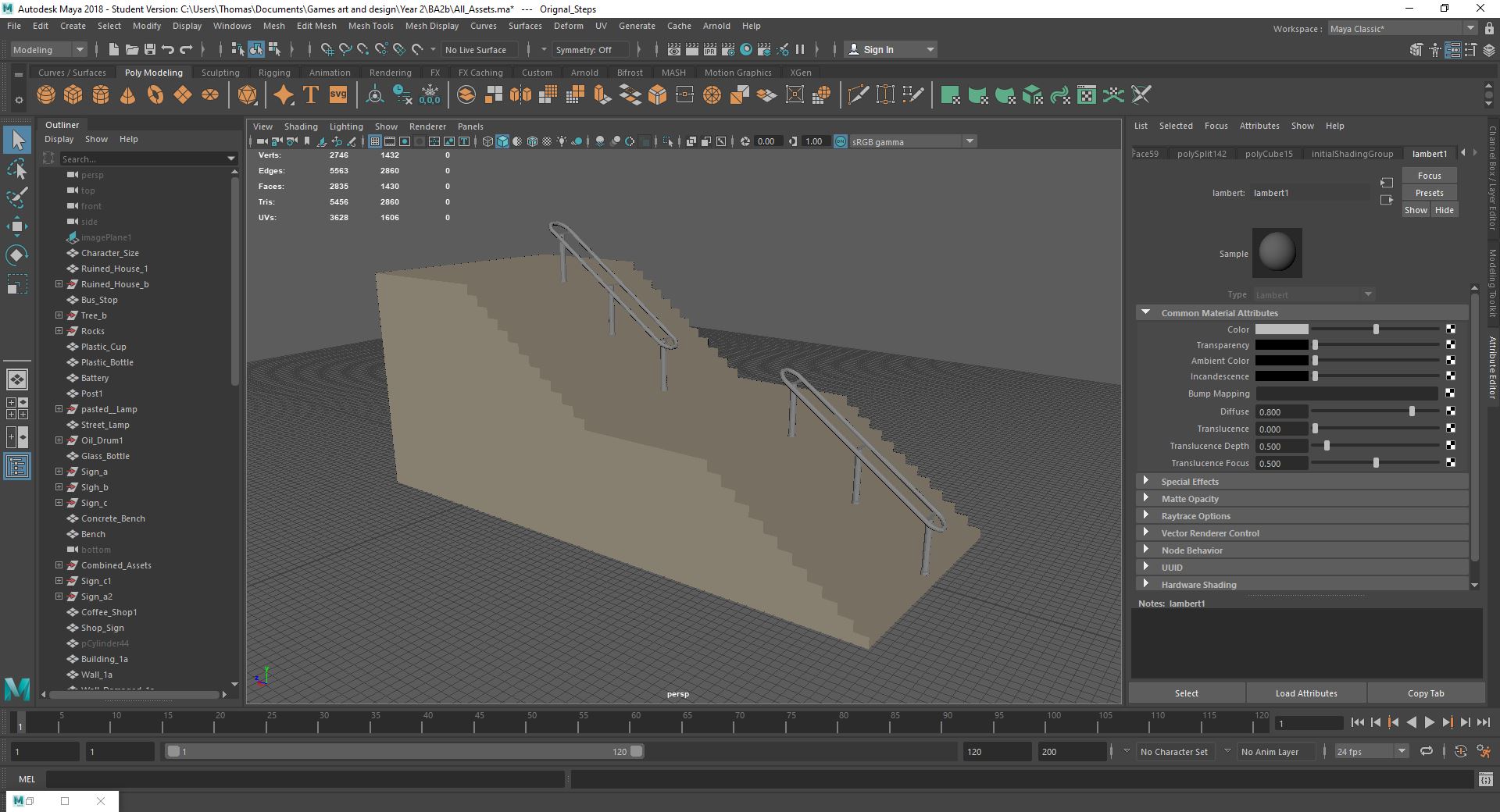Screen dimensions: 1500x812
Task: Click checker map button beside Color
Action: click(x=1451, y=329)
